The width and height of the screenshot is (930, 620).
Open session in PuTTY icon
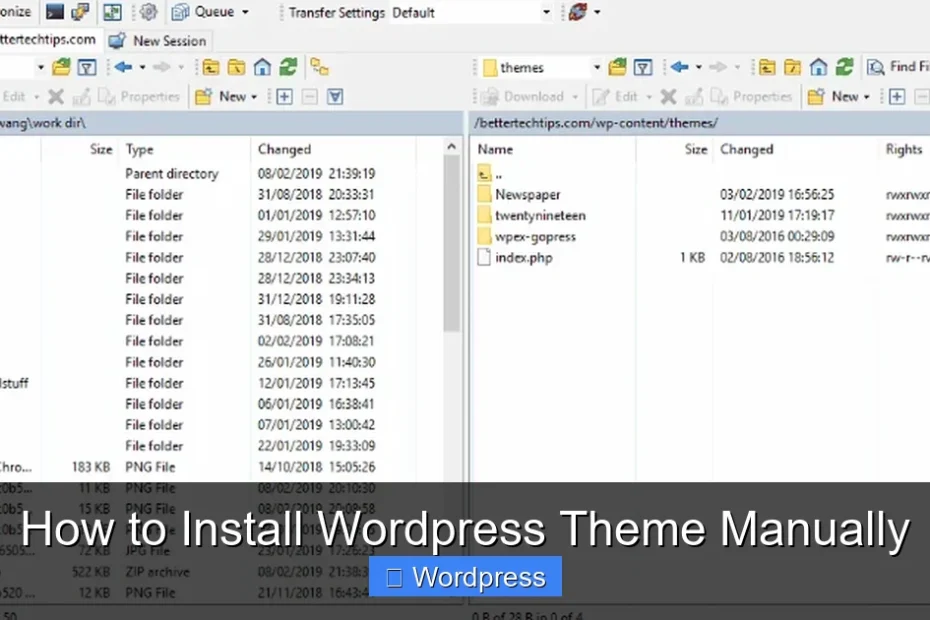coord(80,11)
